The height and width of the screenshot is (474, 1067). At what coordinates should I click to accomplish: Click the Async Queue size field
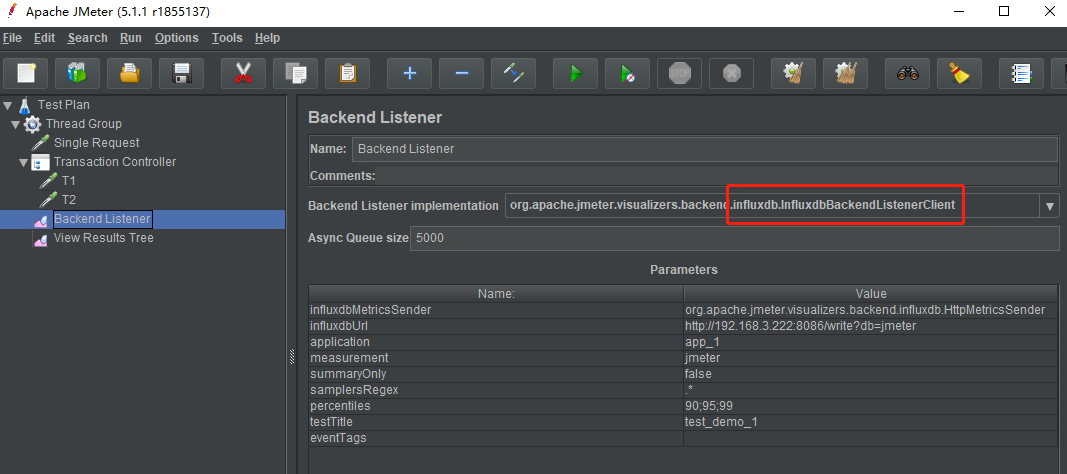click(x=734, y=238)
